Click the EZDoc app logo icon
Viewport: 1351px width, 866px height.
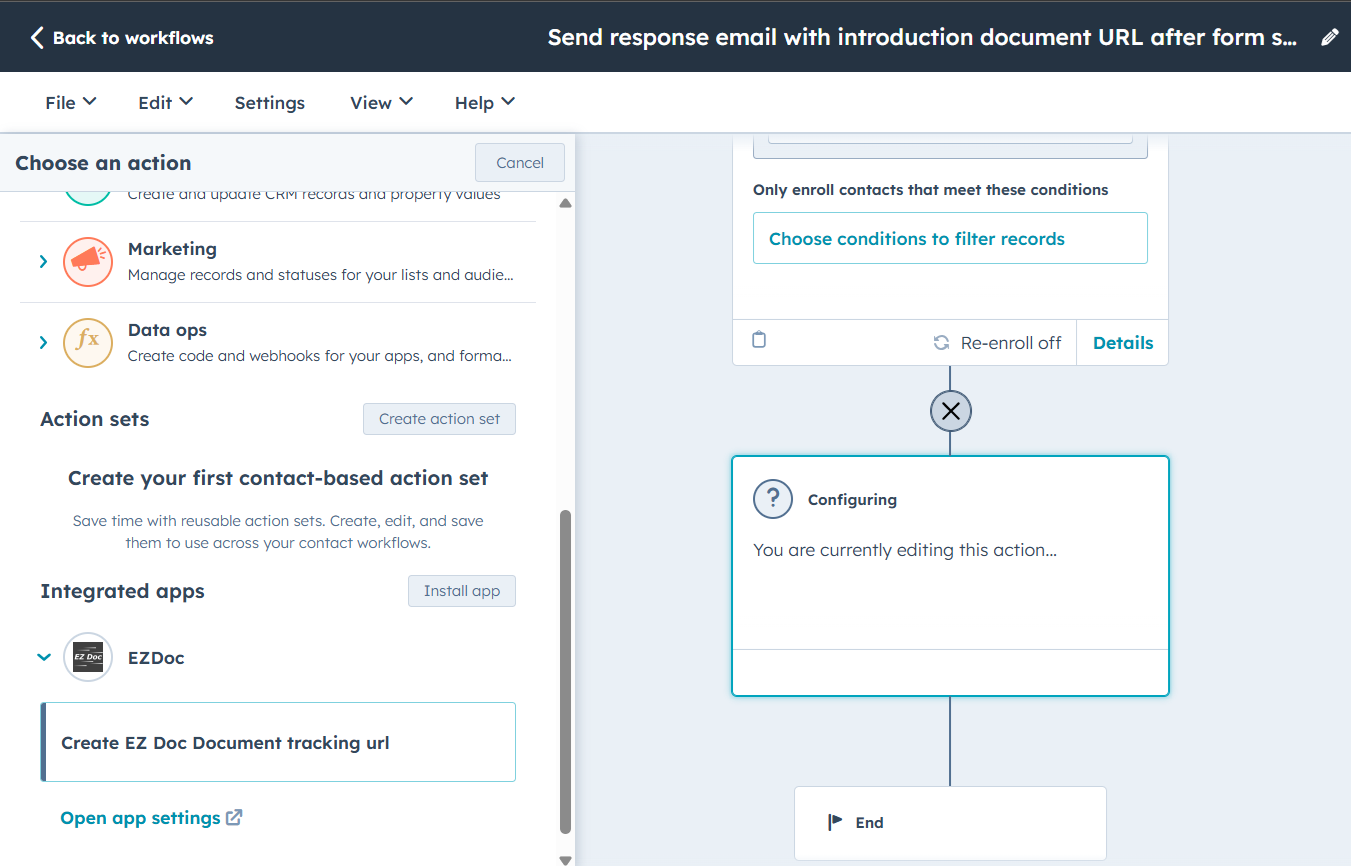pos(88,658)
